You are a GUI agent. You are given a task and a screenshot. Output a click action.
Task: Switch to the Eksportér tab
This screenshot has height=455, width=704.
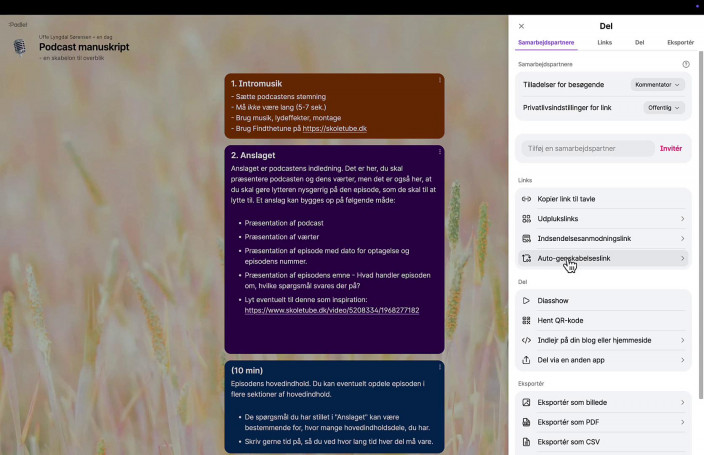[x=680, y=43]
